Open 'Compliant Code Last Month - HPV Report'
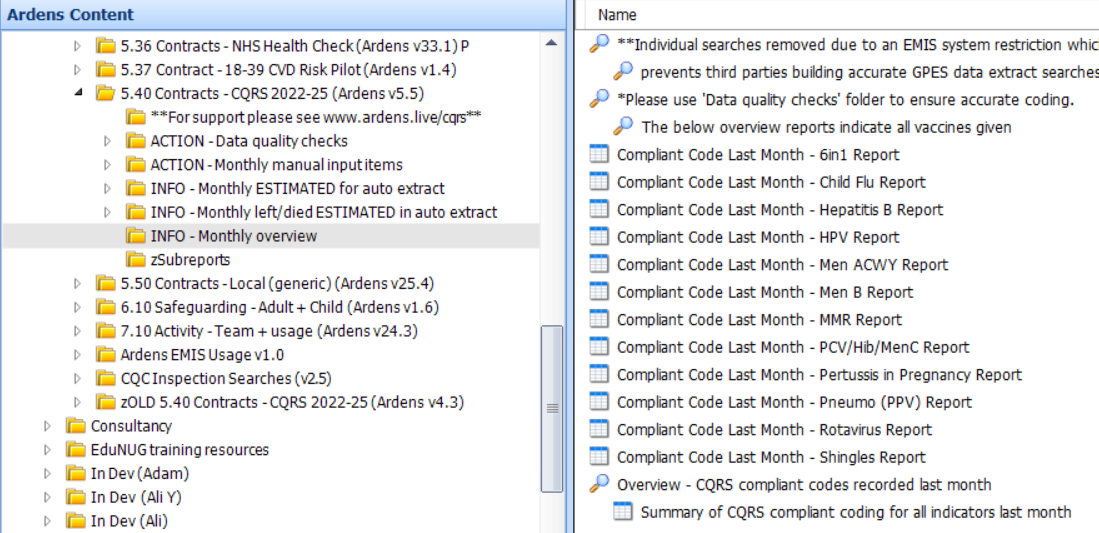1099x533 pixels. [758, 237]
